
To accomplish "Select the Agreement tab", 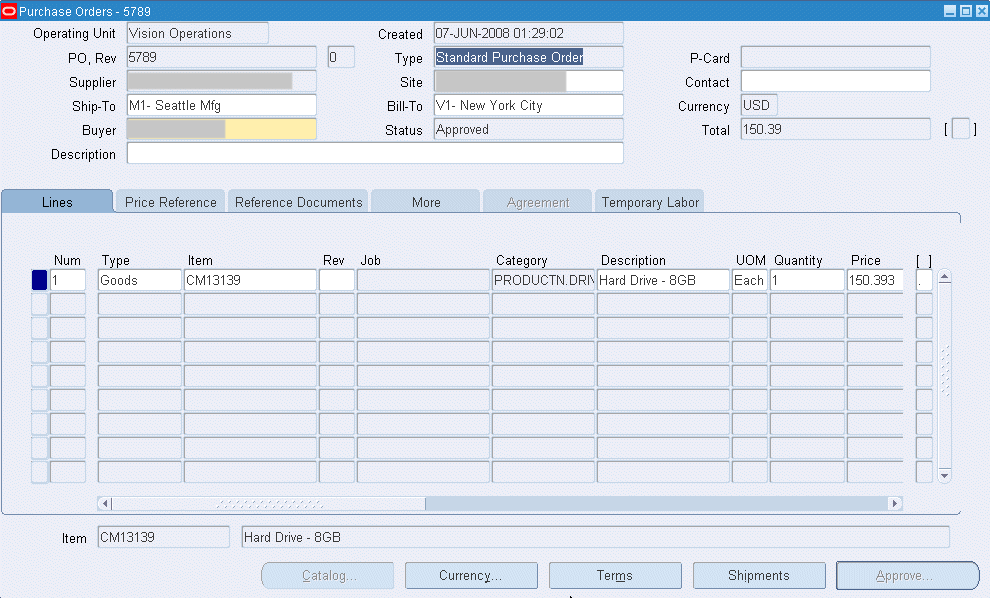I will (538, 202).
